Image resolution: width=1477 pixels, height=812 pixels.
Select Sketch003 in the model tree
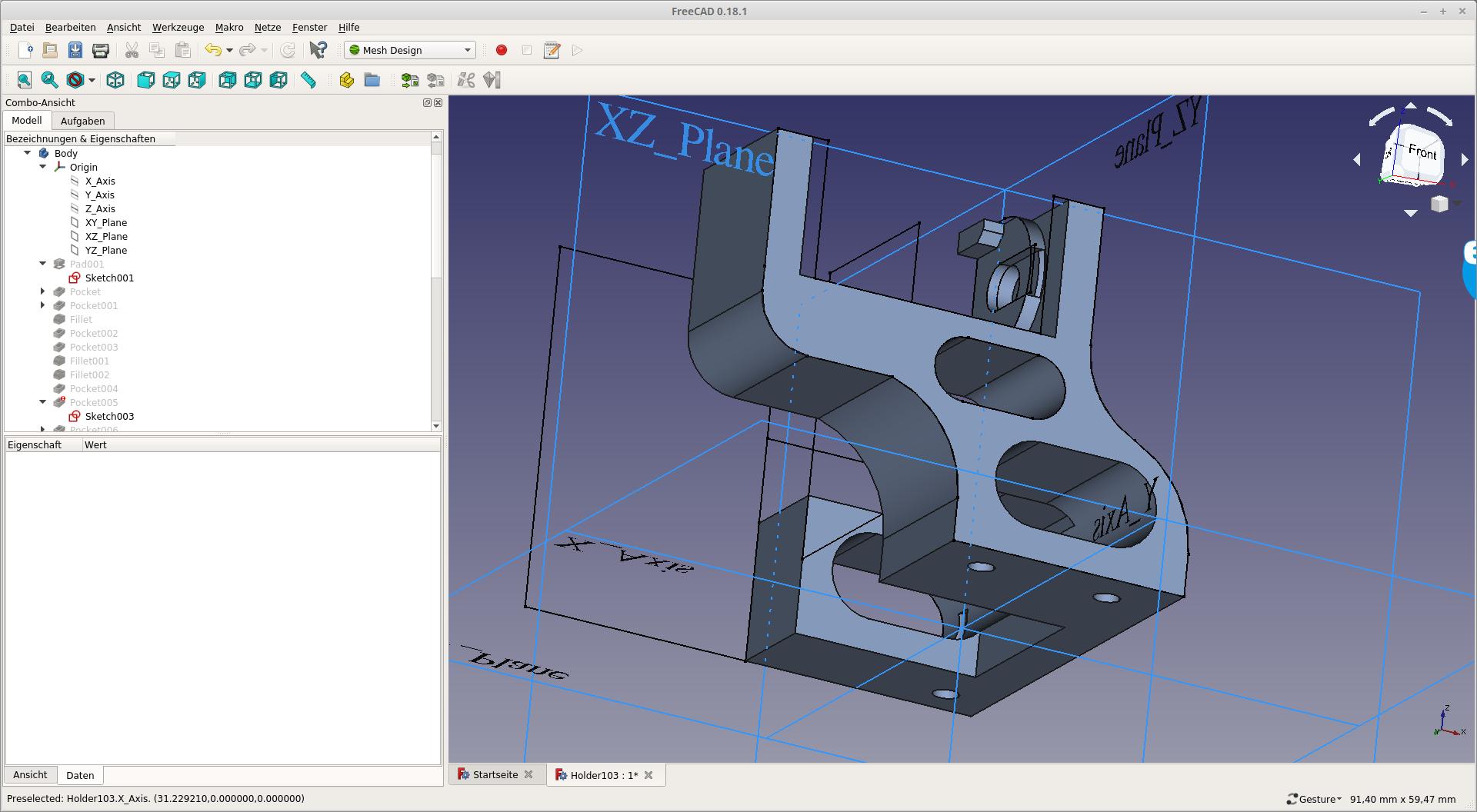tap(109, 416)
